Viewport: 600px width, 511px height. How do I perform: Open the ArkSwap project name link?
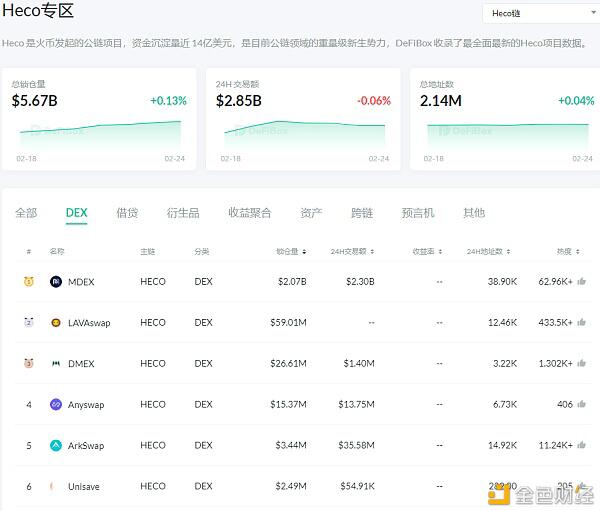pyautogui.click(x=86, y=446)
